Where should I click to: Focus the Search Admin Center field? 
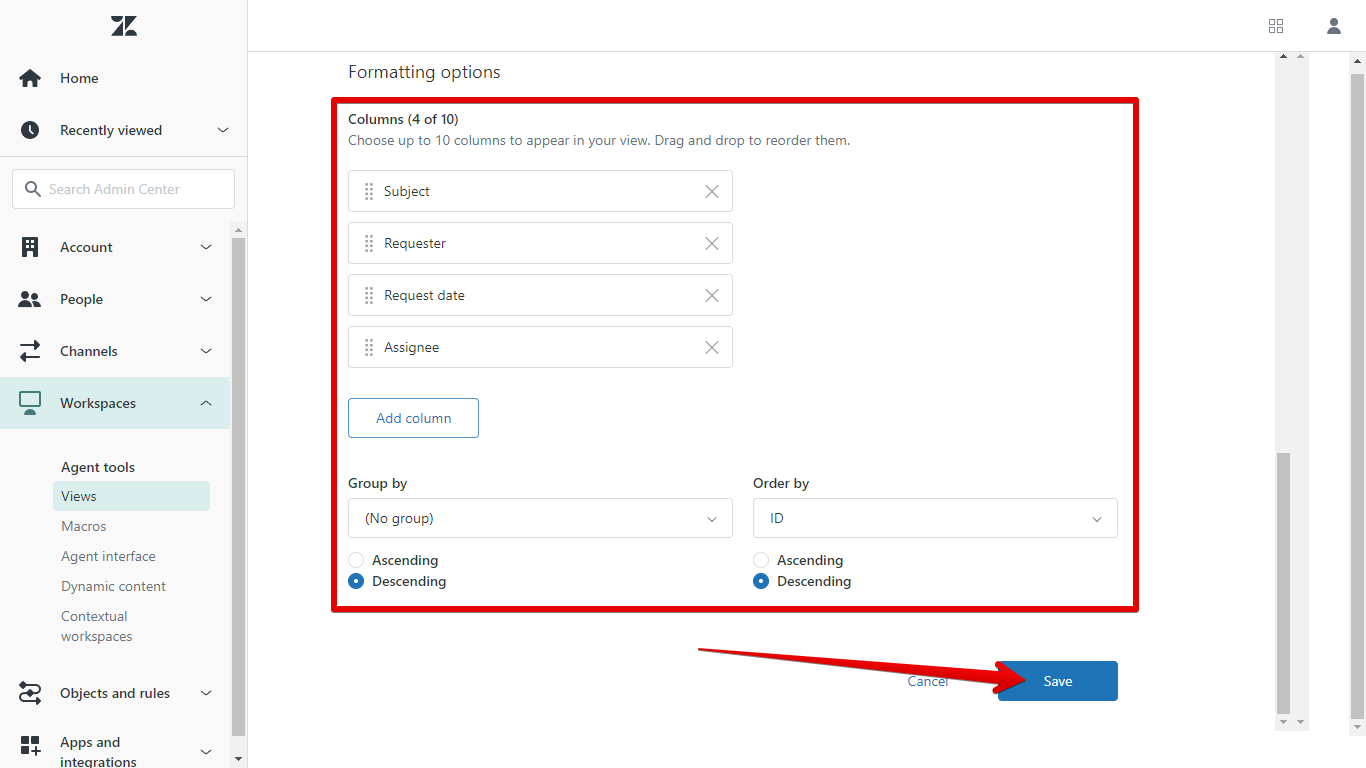(123, 189)
